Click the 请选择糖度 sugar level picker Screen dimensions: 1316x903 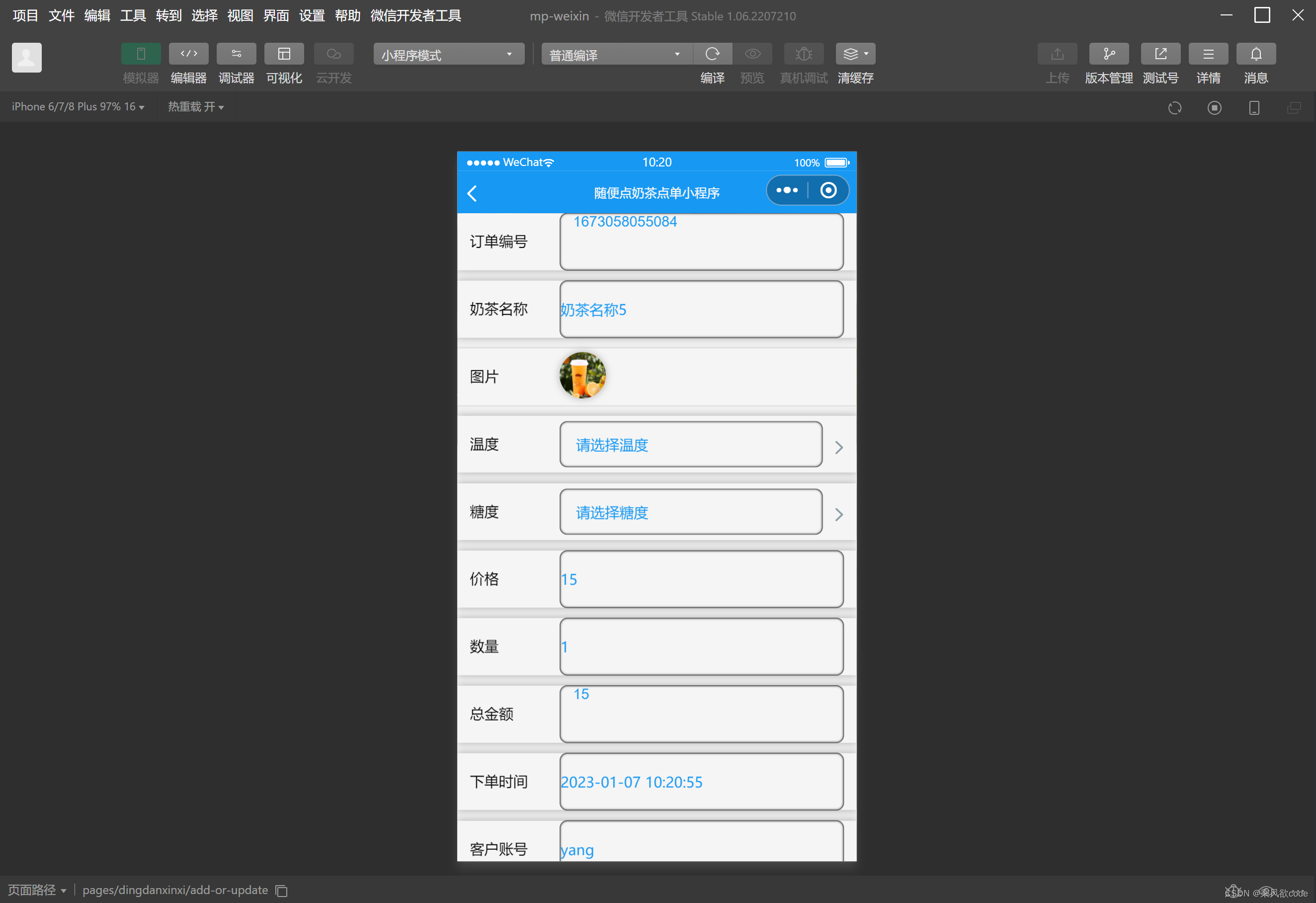point(690,512)
